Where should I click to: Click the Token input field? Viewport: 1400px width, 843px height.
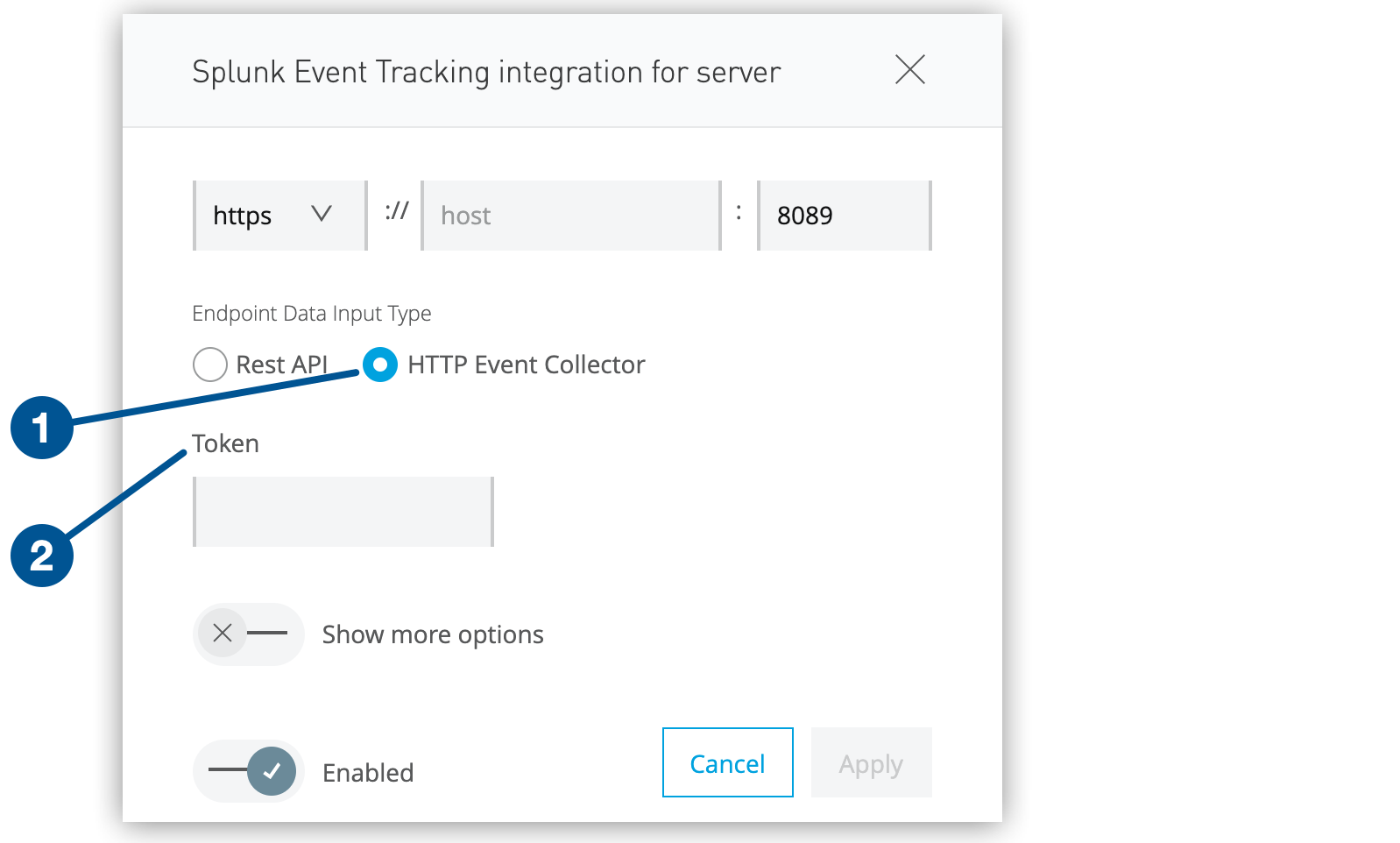[x=343, y=512]
